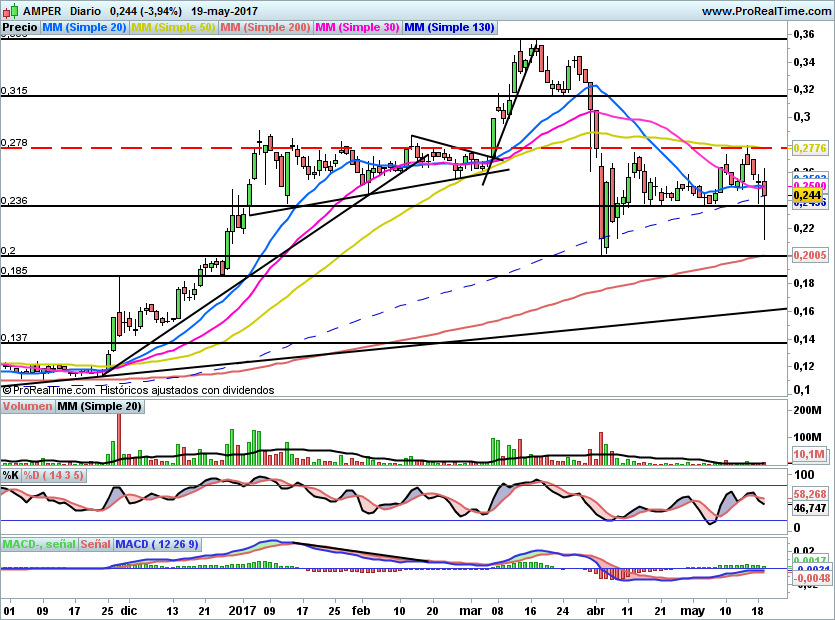The image size is (835, 620).
Task: Click the MM (Simple 20) blue label
Action: [x=85, y=28]
